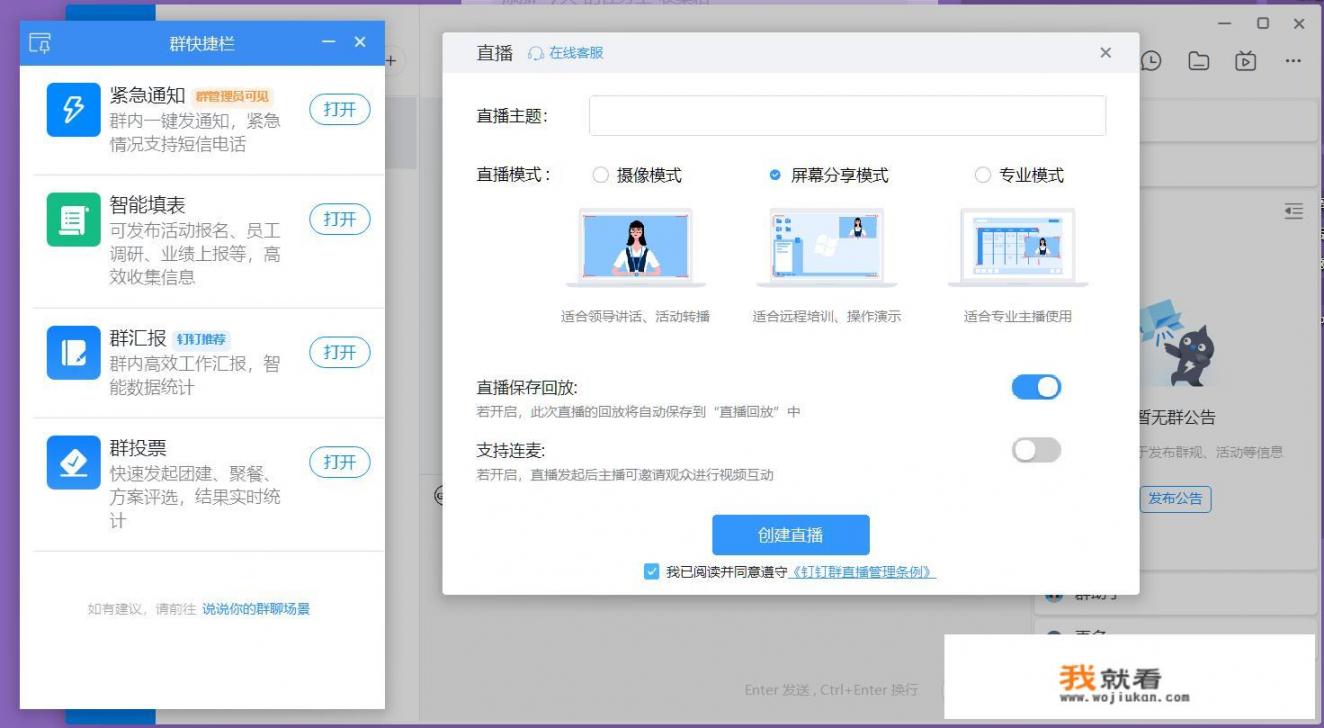
Task: Click the 群快捷栏 title text
Action: (x=202, y=43)
